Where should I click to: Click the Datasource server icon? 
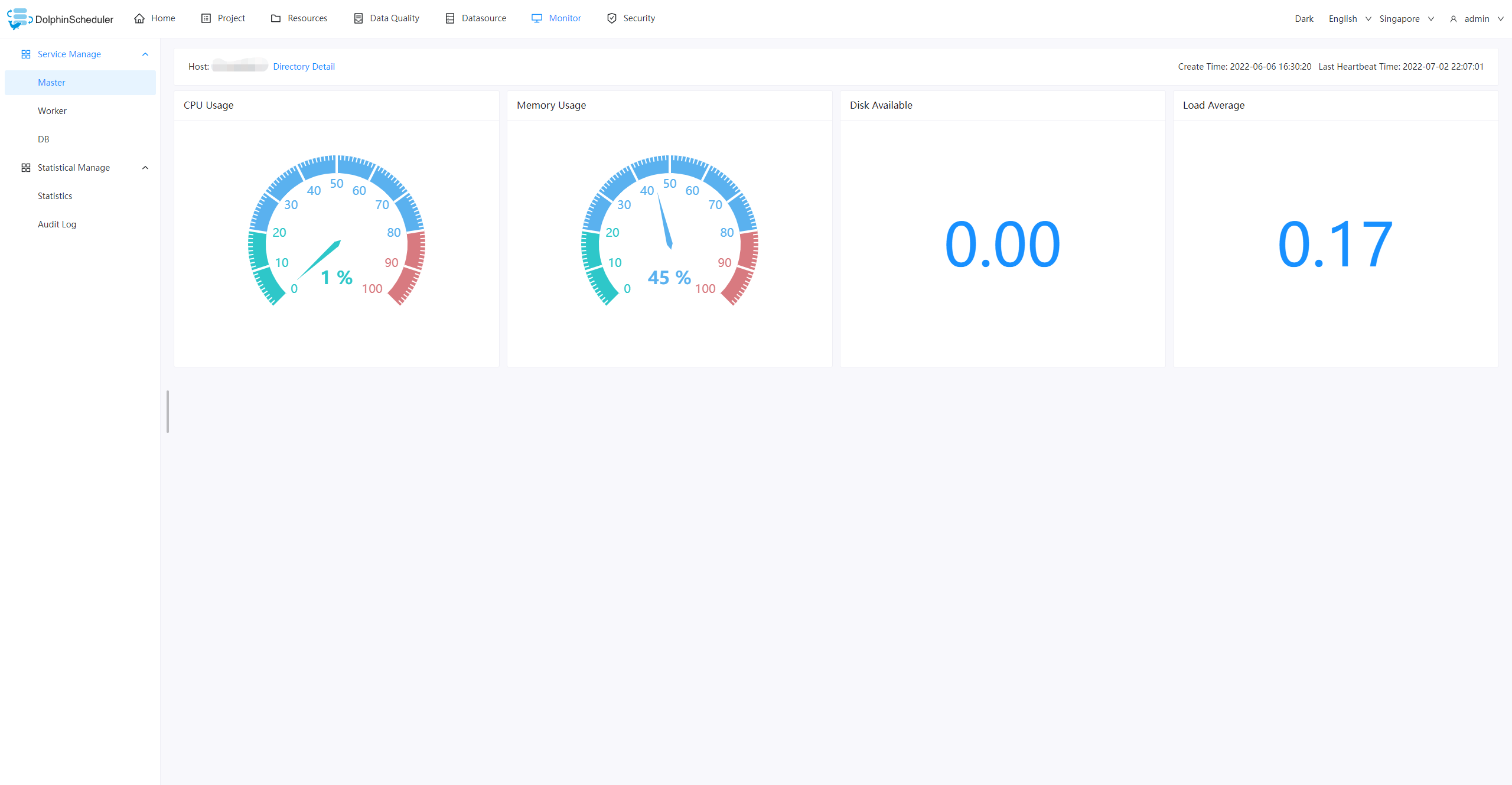coord(450,18)
